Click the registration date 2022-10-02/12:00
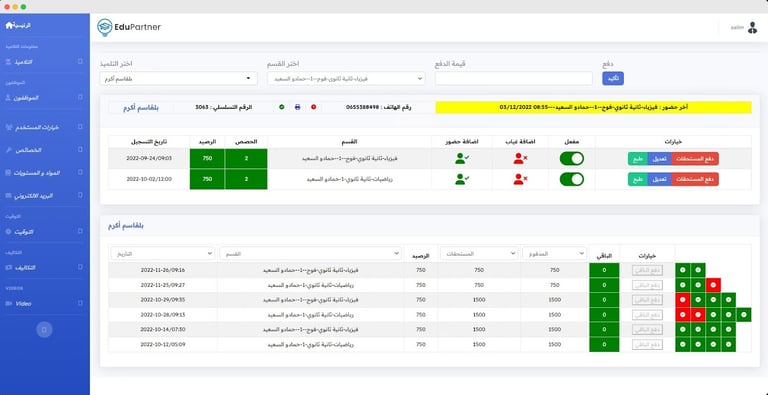This screenshot has width=768, height=395. coord(149,179)
